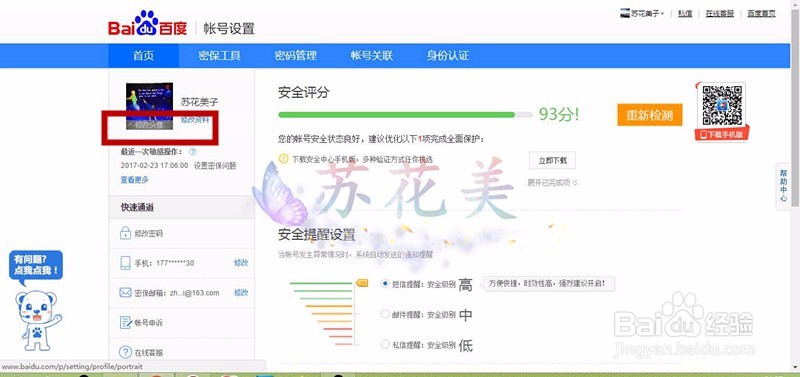Open 在线客服 link in top header

(x=719, y=14)
